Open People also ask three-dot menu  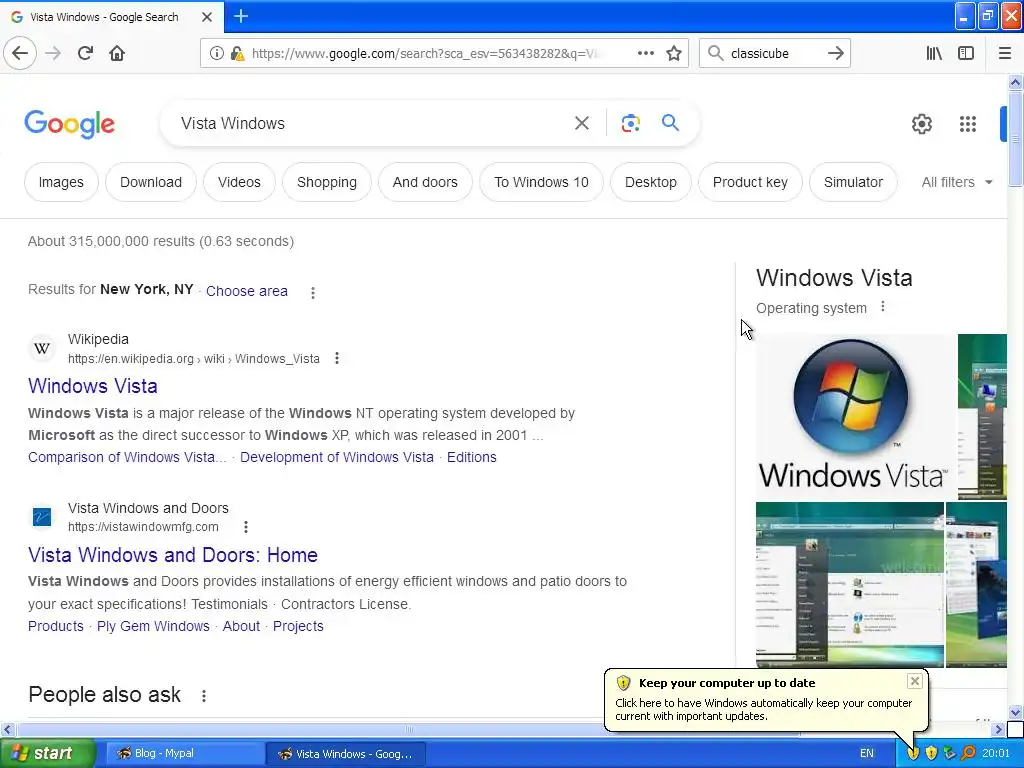[204, 696]
